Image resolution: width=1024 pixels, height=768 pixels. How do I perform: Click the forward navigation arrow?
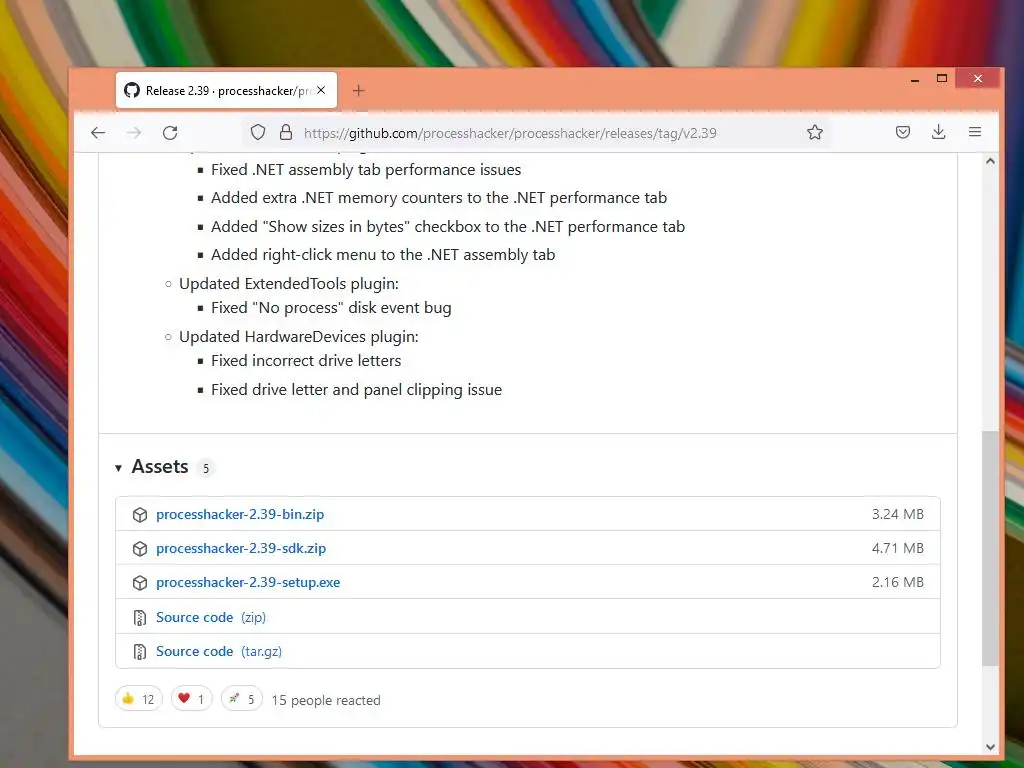pos(134,133)
